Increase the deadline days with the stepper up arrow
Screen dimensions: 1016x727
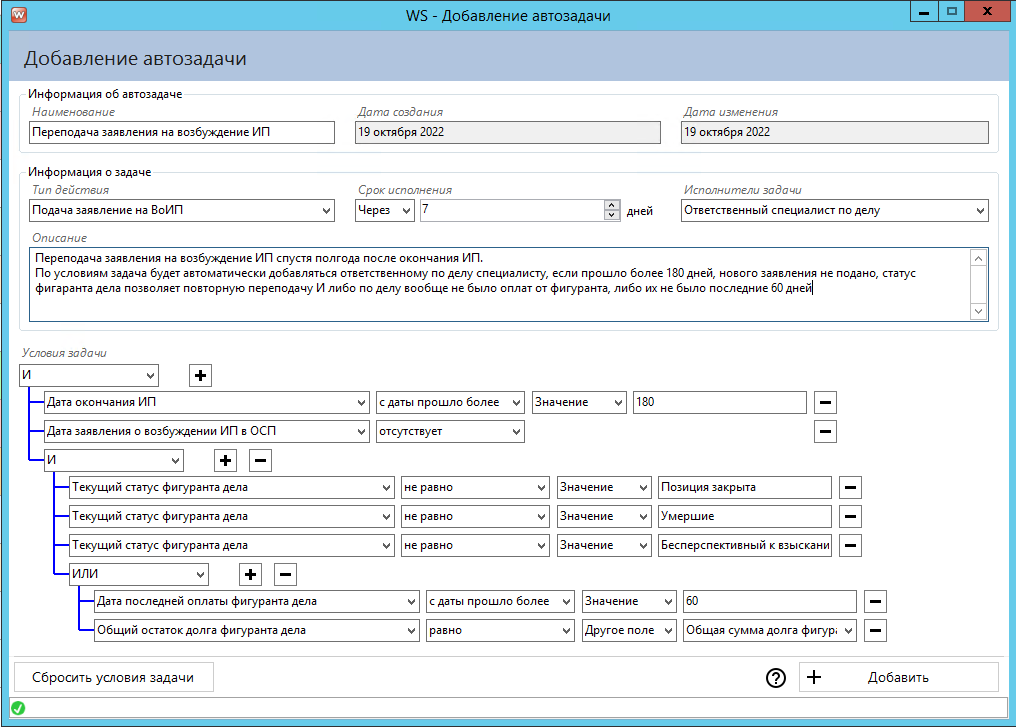click(x=612, y=206)
